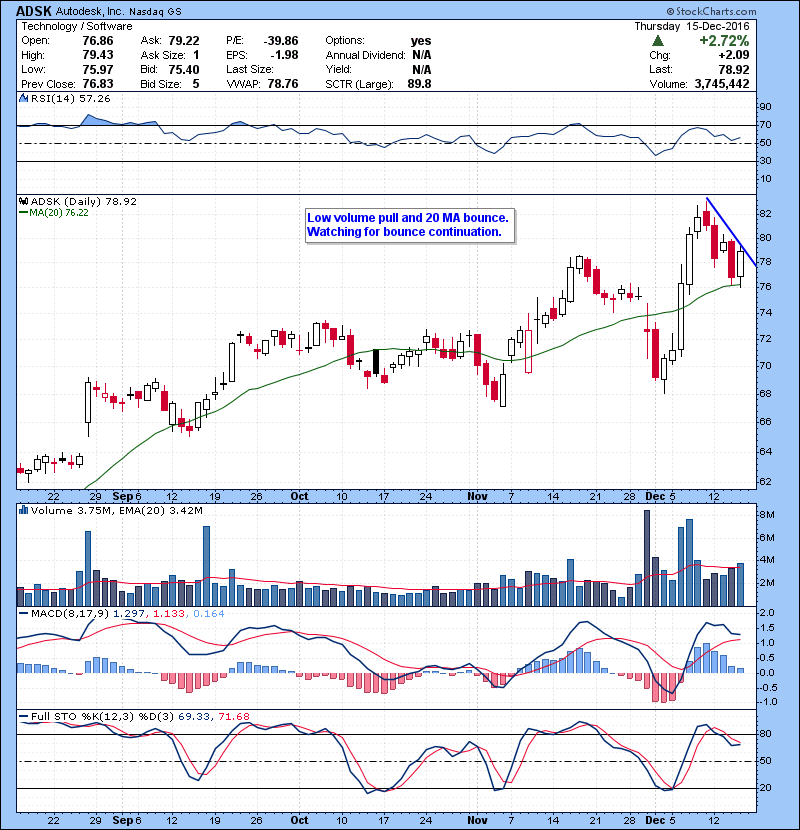The width and height of the screenshot is (800, 830).
Task: Click the blue chart annotation text box
Action: pos(410,225)
